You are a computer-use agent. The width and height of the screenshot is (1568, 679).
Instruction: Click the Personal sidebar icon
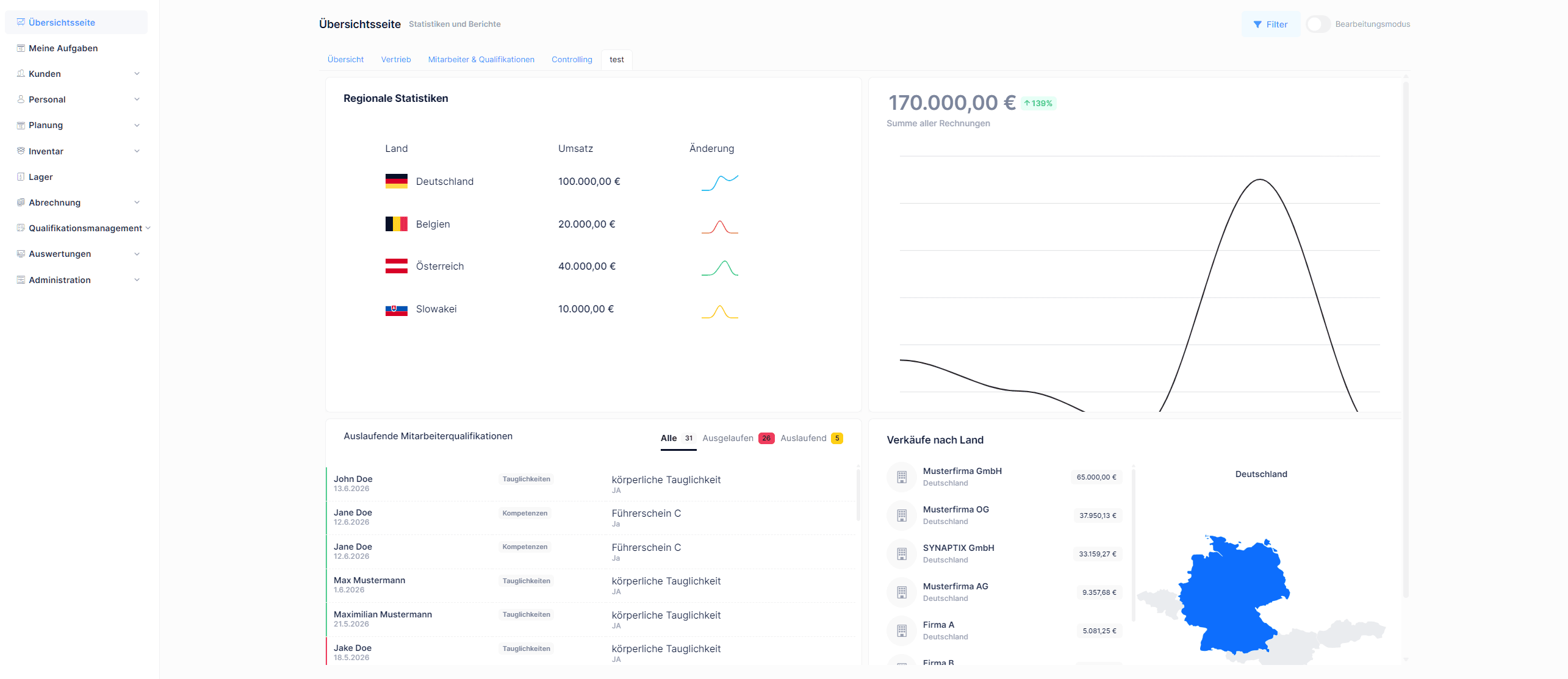tap(21, 99)
